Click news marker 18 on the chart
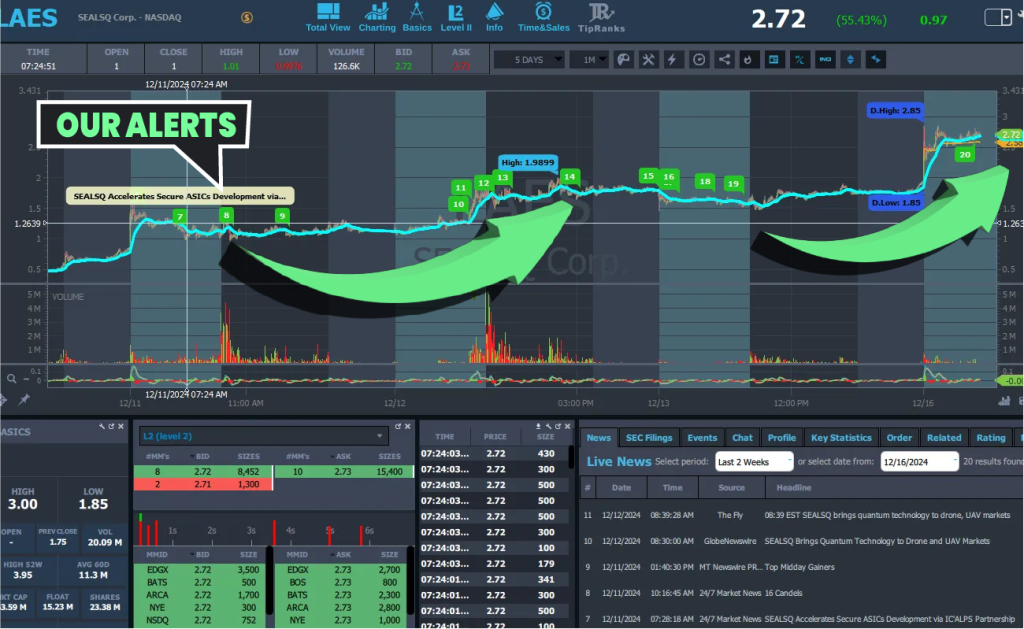 pyautogui.click(x=705, y=182)
